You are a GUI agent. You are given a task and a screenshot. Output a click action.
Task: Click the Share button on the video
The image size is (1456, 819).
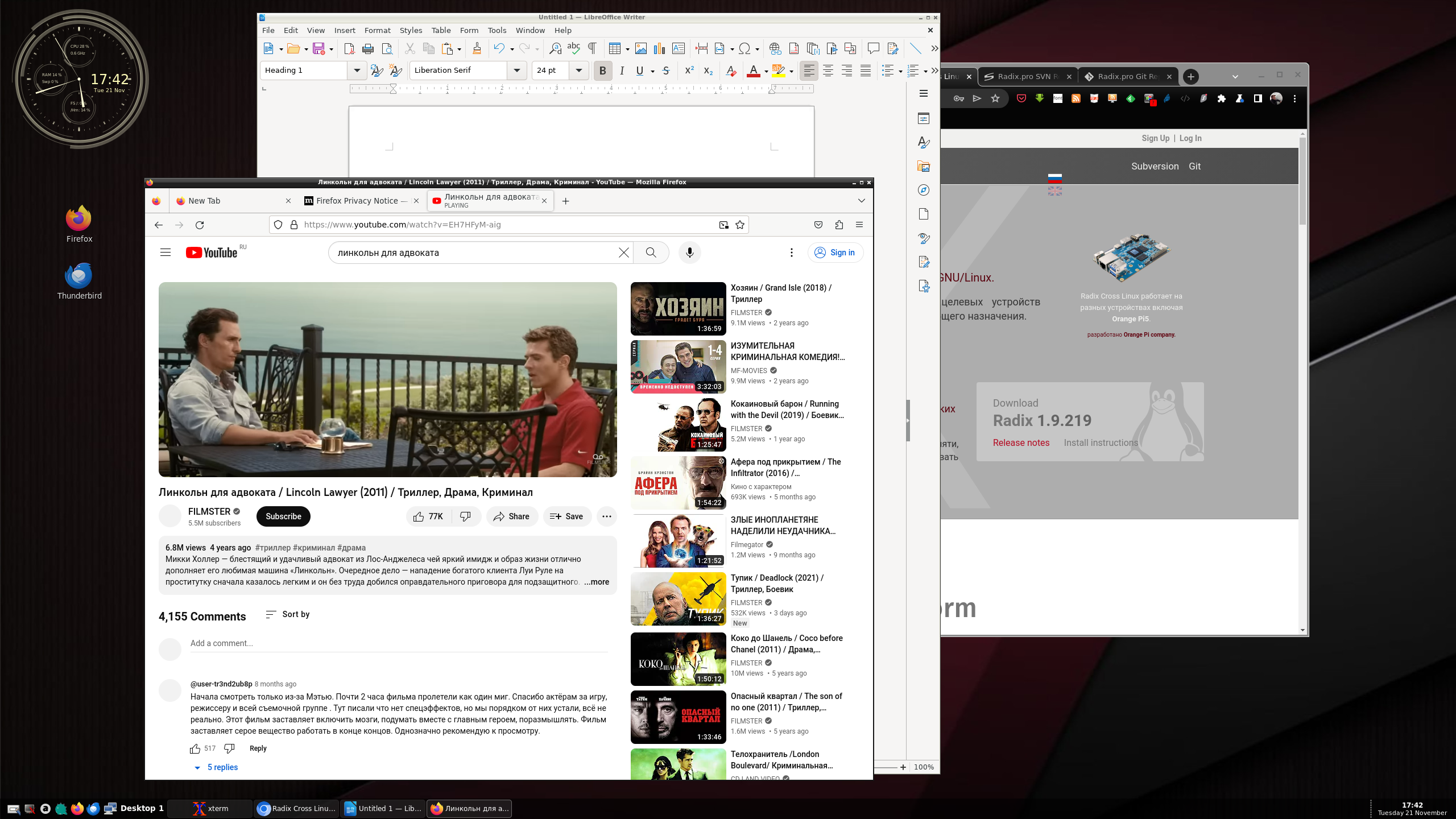511,516
